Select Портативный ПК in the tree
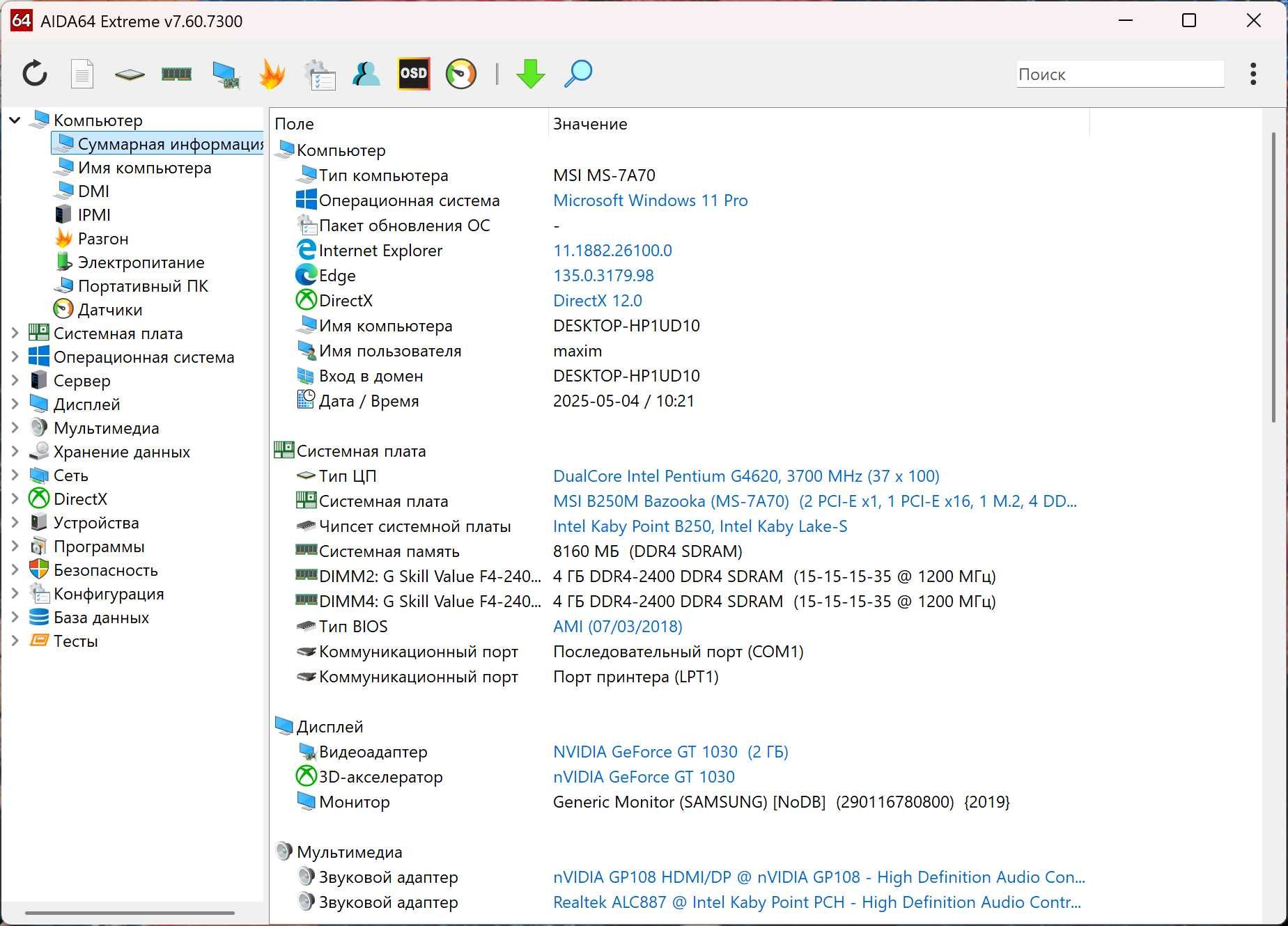Viewport: 1288px width, 926px height. (143, 286)
